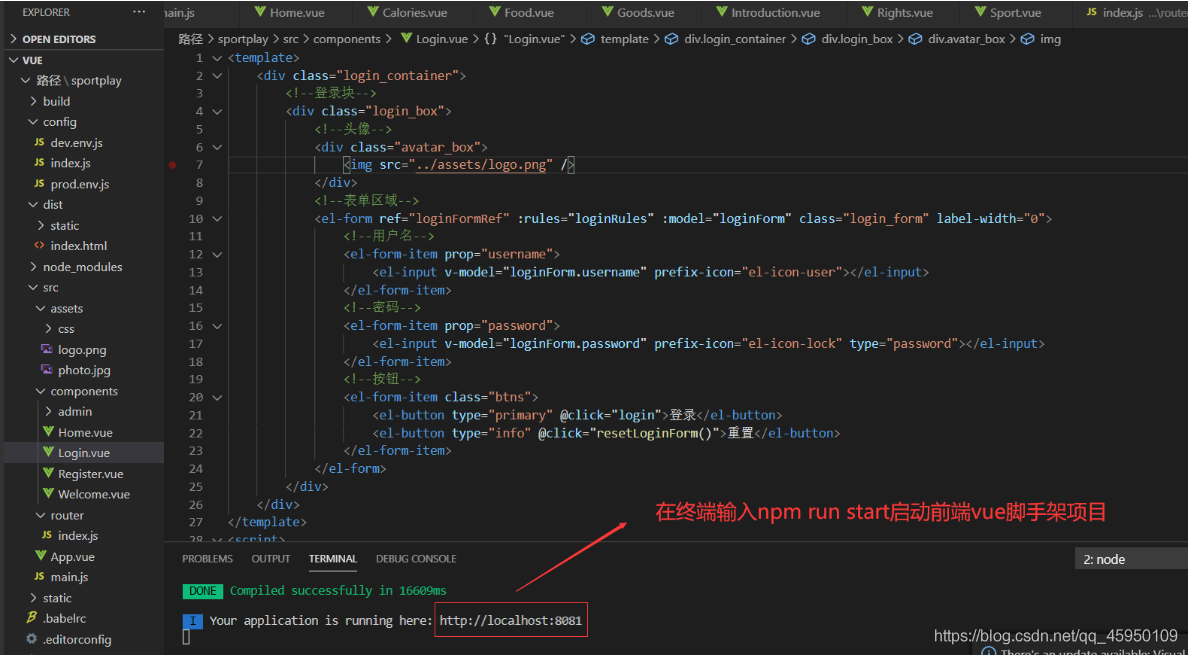Click Vue icon of App.vue
The width and height of the screenshot is (1188, 655).
42,557
